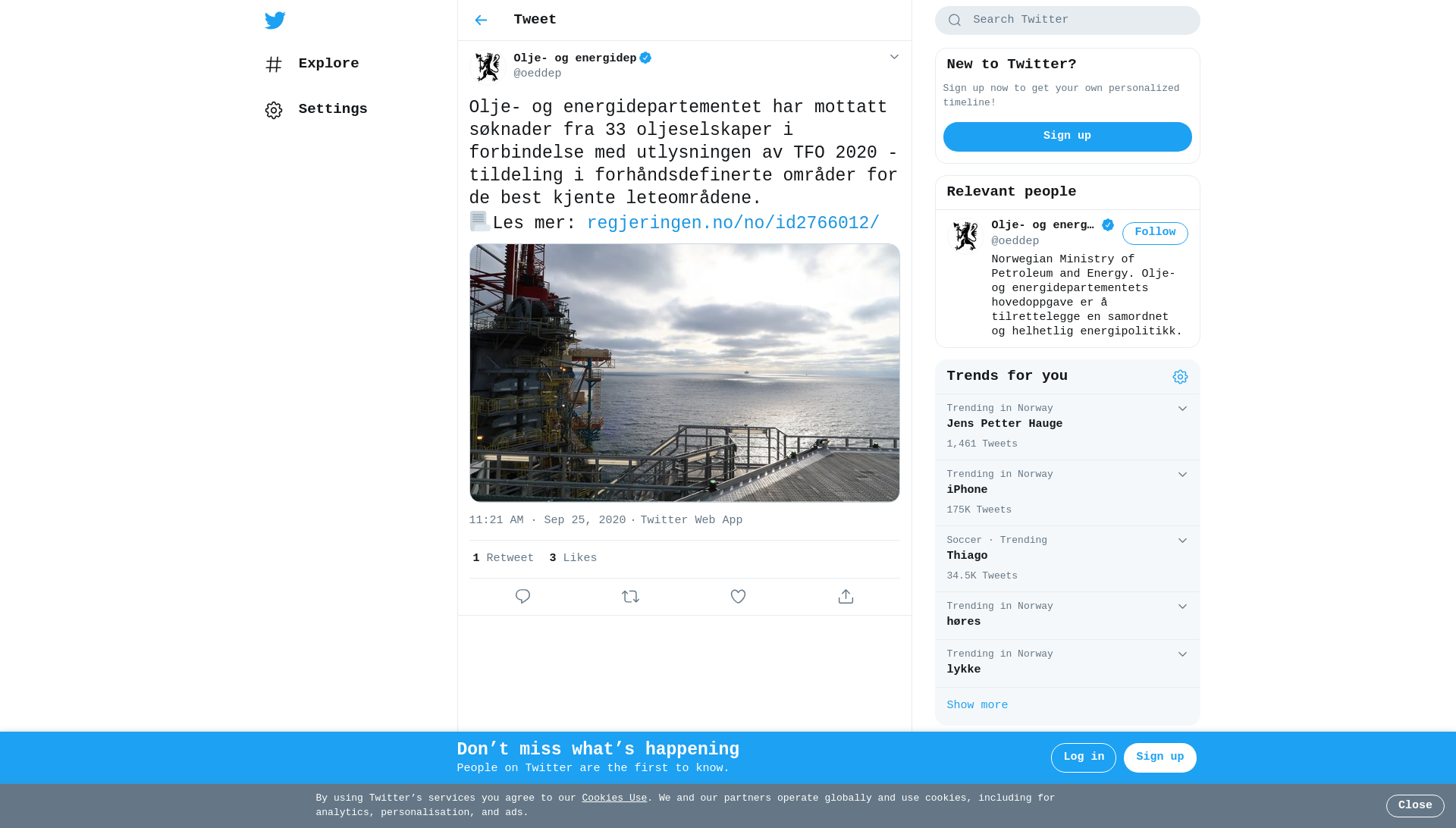This screenshot has width=1456, height=828.
Task: Open the regjeringen.no link in tweet
Action: (733, 223)
